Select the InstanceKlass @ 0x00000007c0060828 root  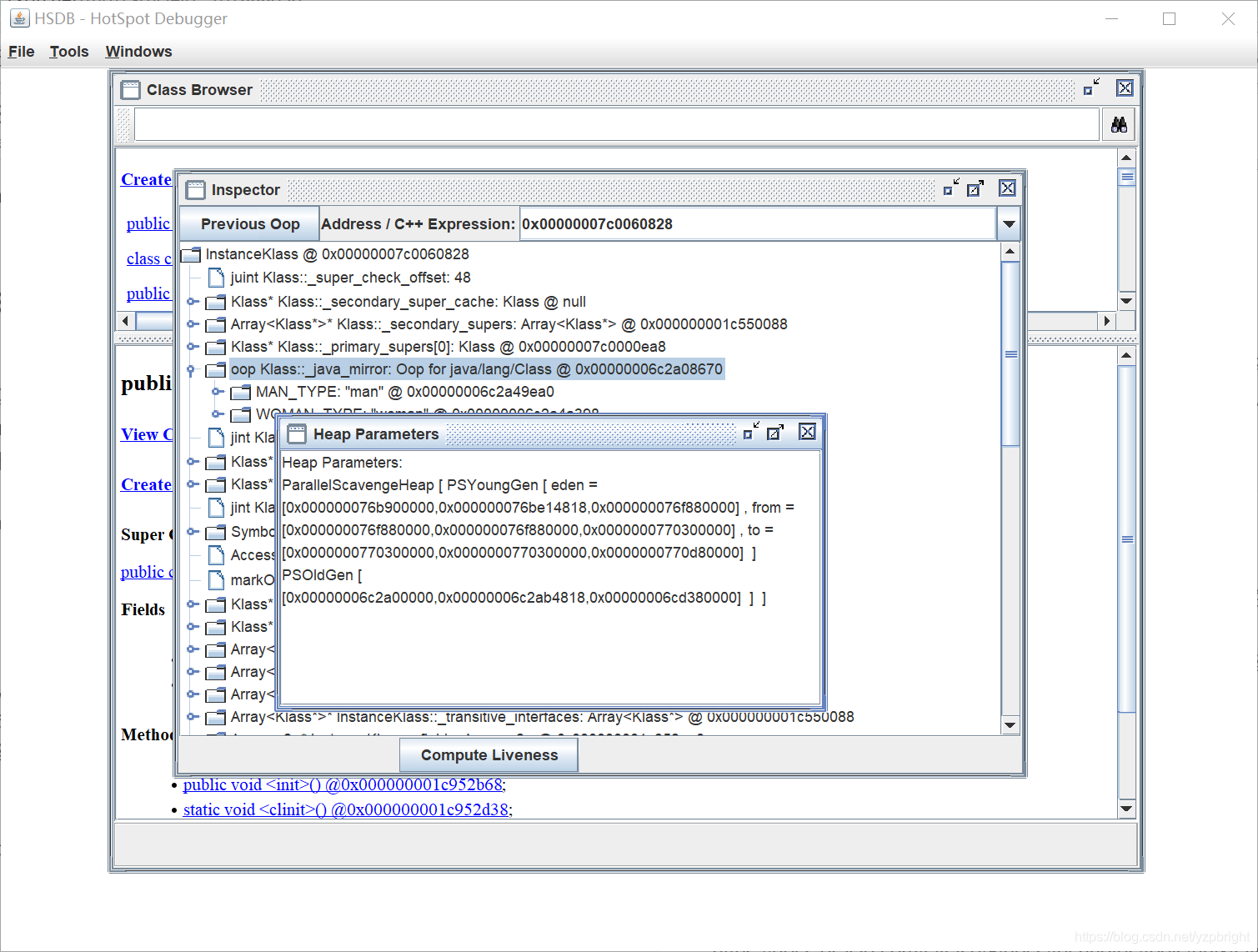click(337, 254)
